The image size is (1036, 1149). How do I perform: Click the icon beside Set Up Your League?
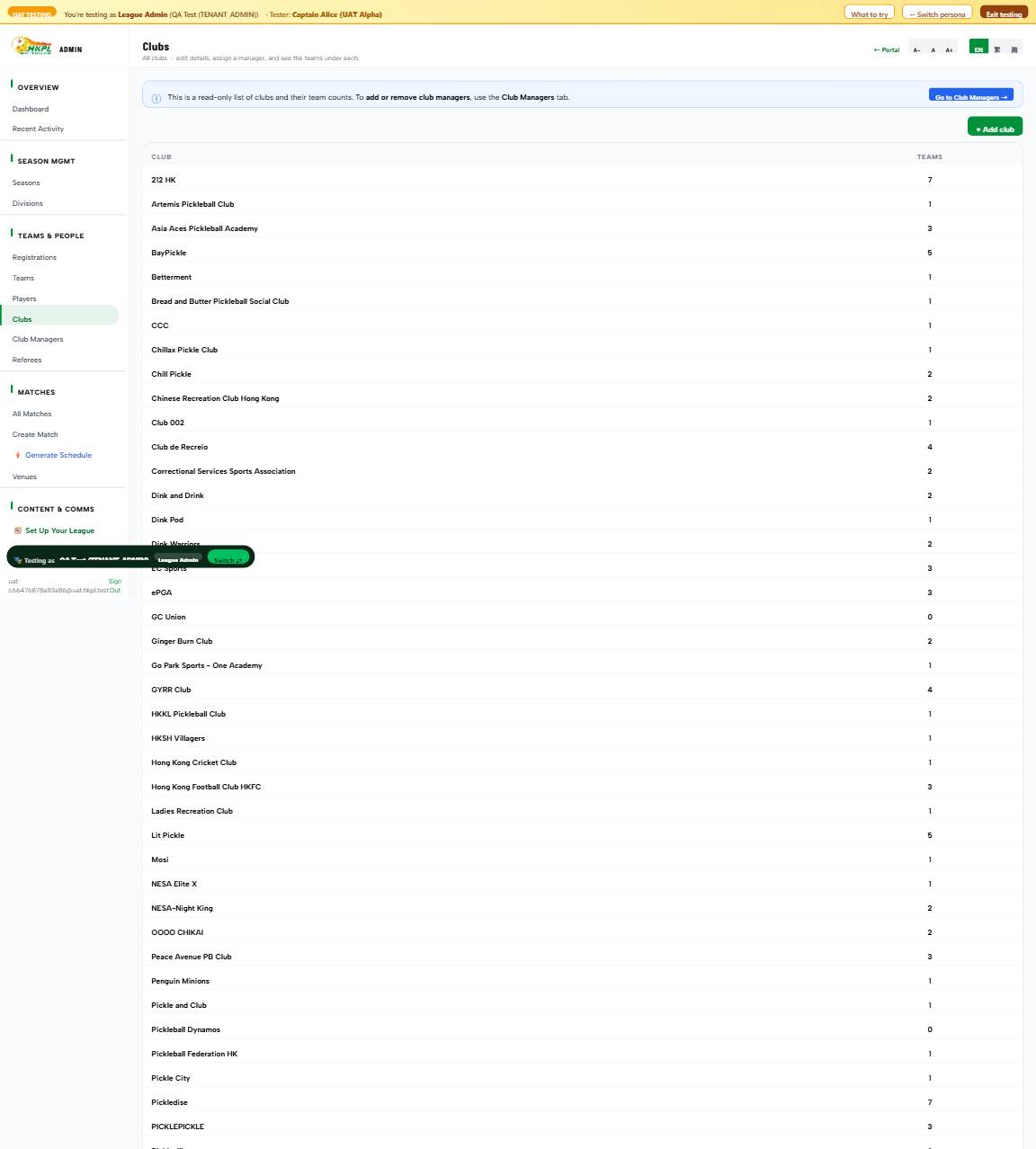[x=18, y=530]
